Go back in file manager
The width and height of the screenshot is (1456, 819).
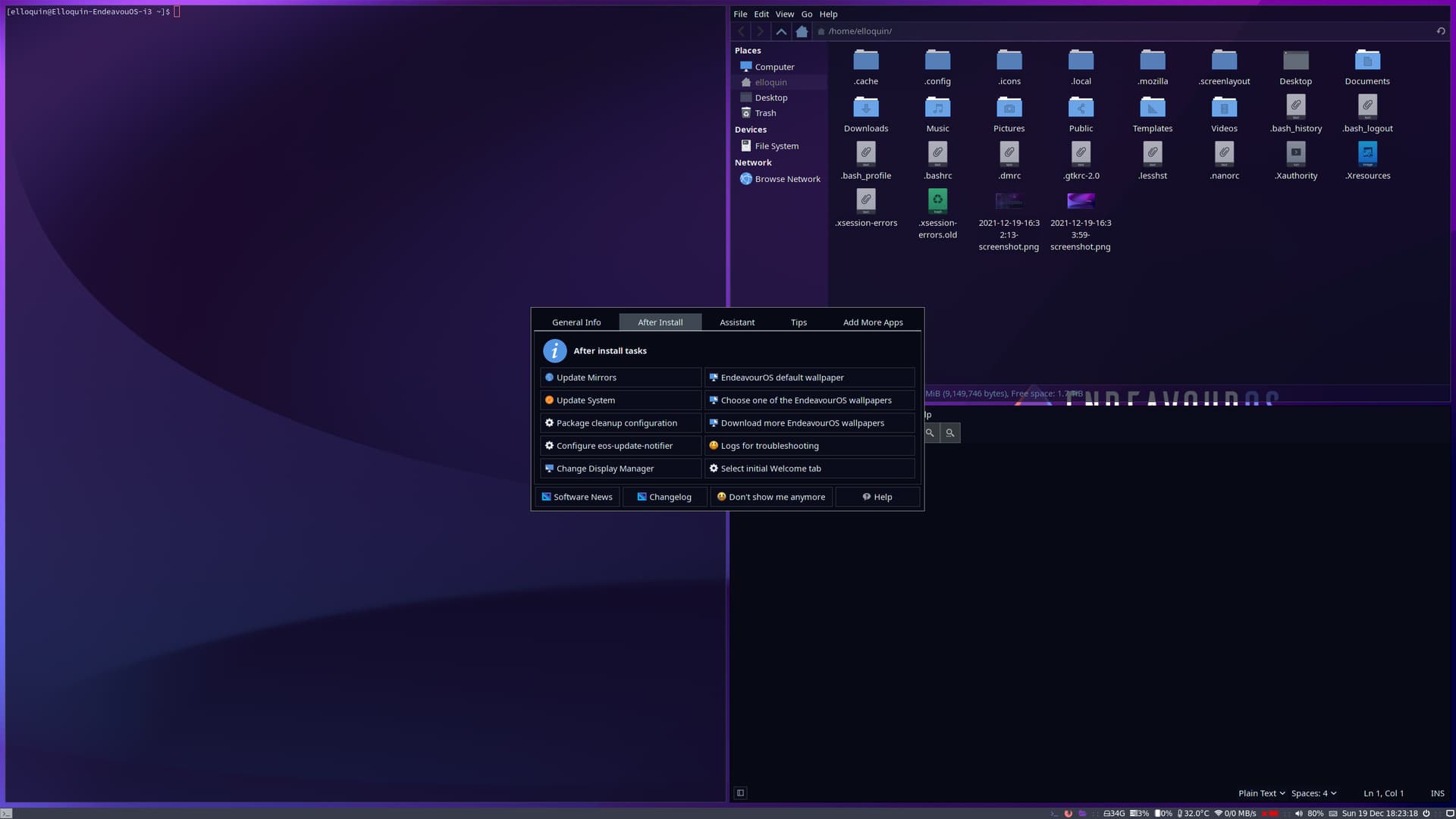742,31
